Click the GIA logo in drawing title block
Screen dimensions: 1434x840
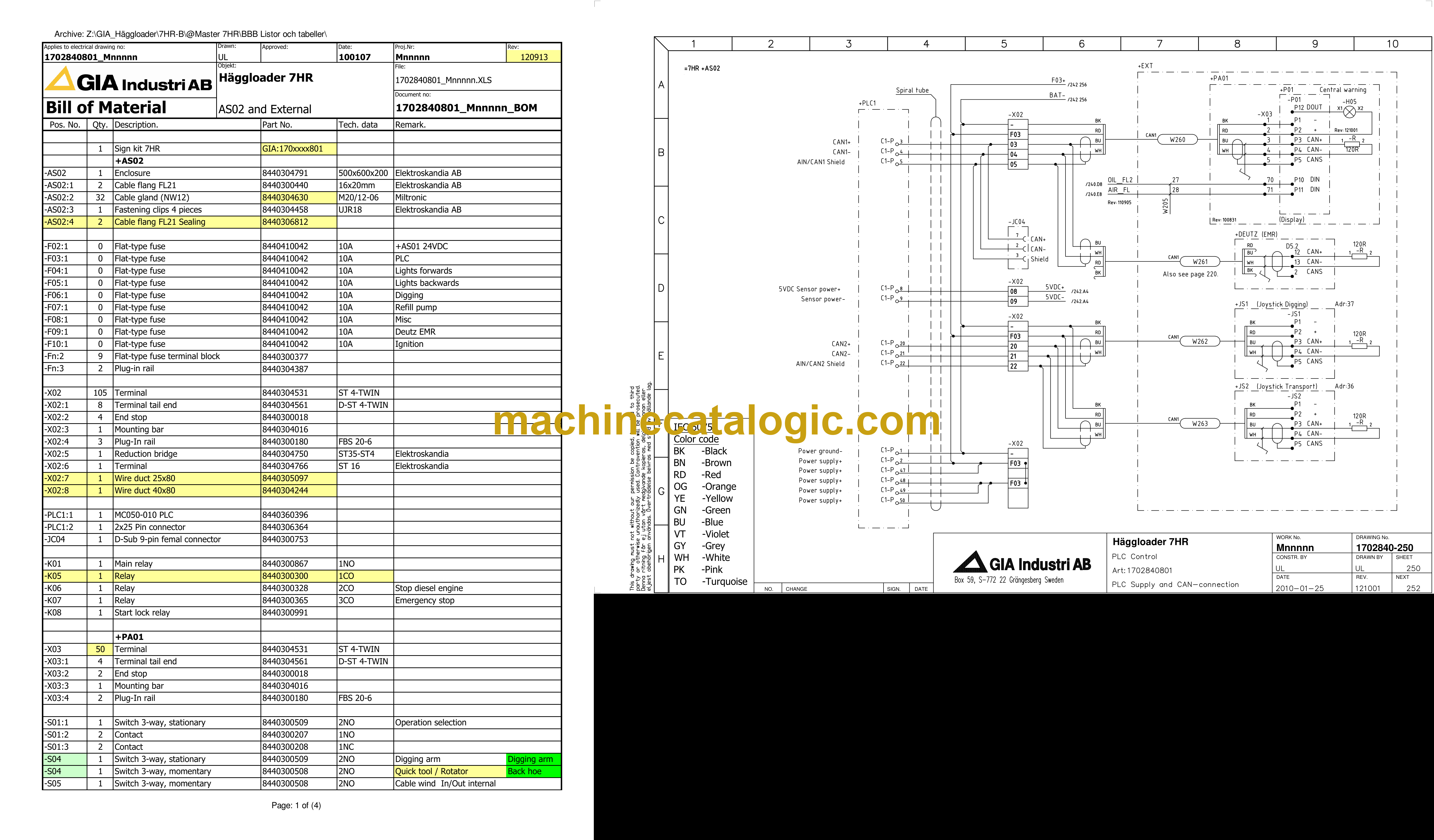[1022, 562]
